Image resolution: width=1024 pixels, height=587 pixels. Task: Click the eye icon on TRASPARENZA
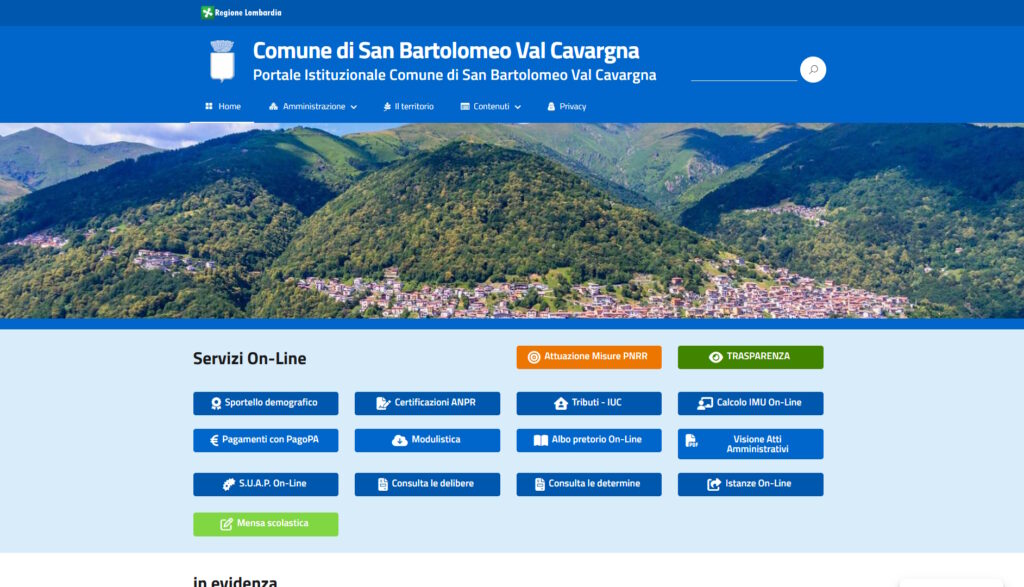pyautogui.click(x=716, y=357)
